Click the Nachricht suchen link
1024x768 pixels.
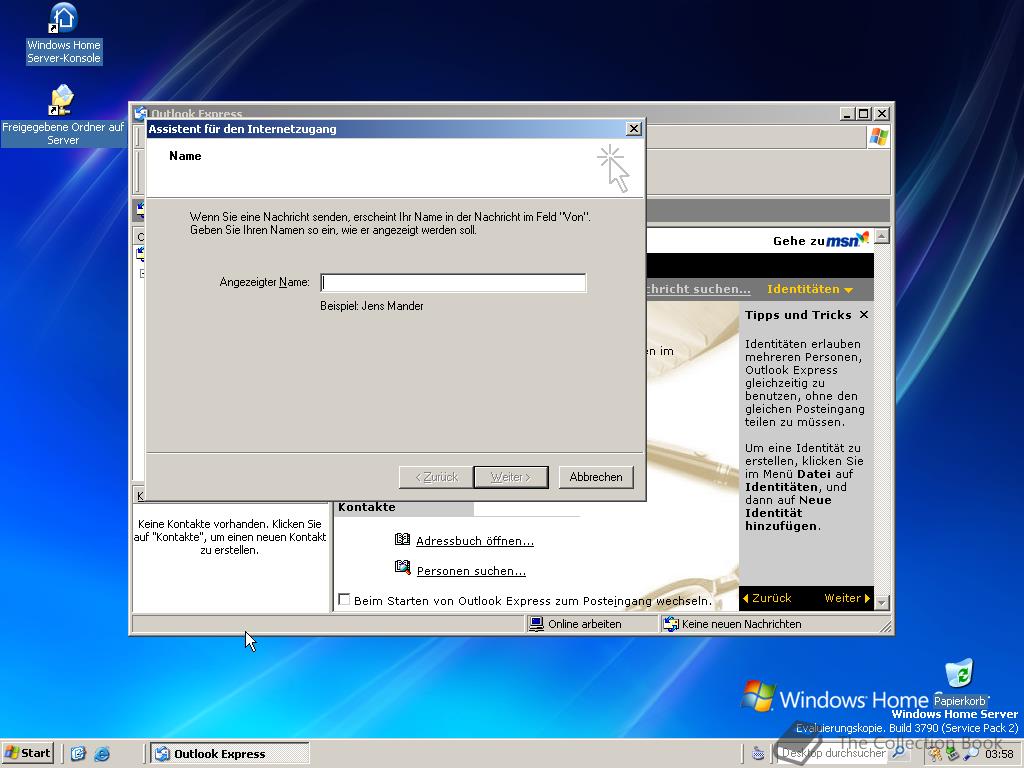[x=698, y=289]
